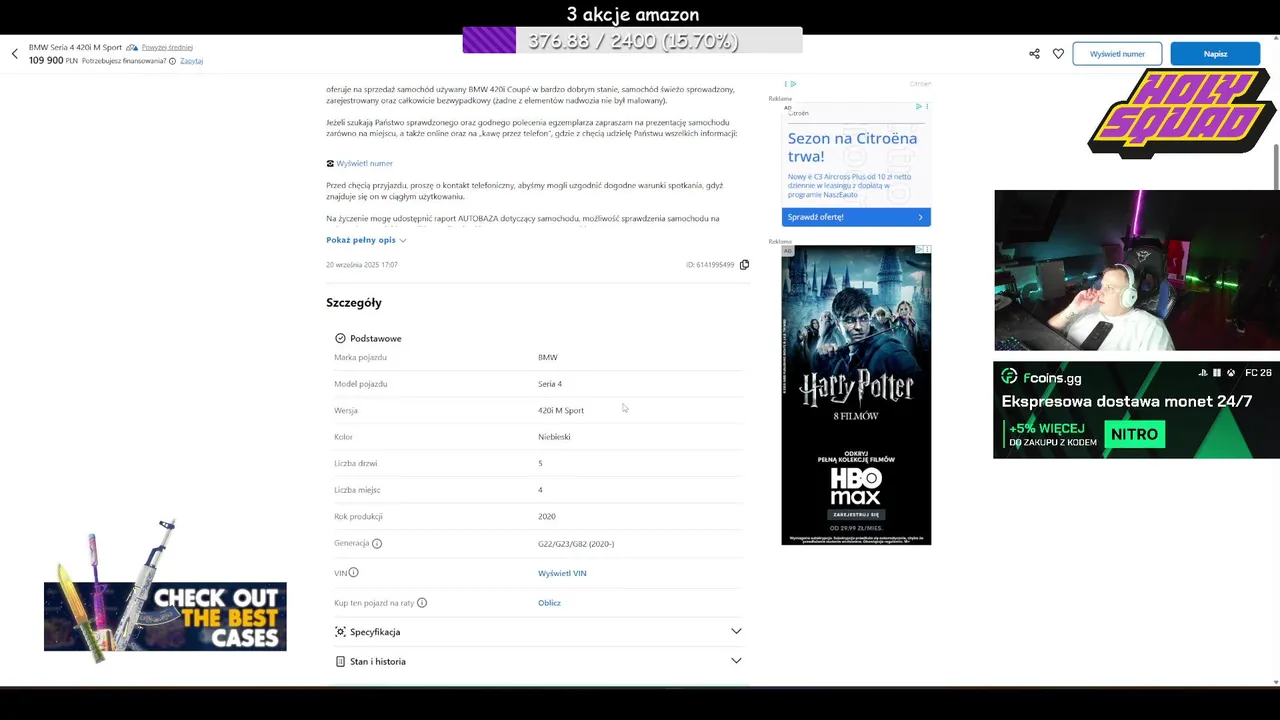Open the 'Wyświetl VIN' link

click(x=562, y=573)
